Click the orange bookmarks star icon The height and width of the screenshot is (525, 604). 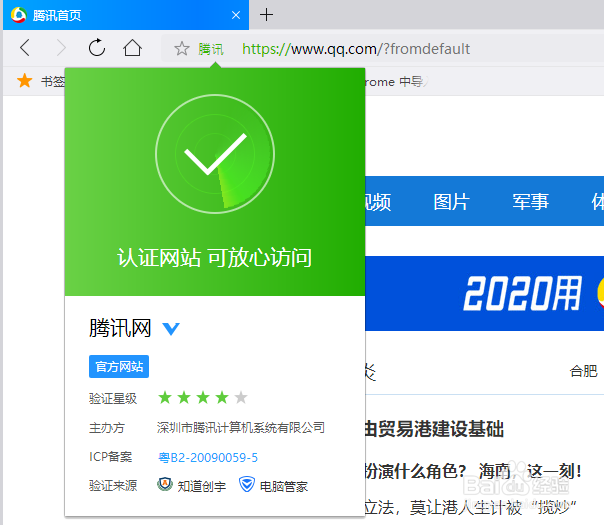pyautogui.click(x=25, y=81)
